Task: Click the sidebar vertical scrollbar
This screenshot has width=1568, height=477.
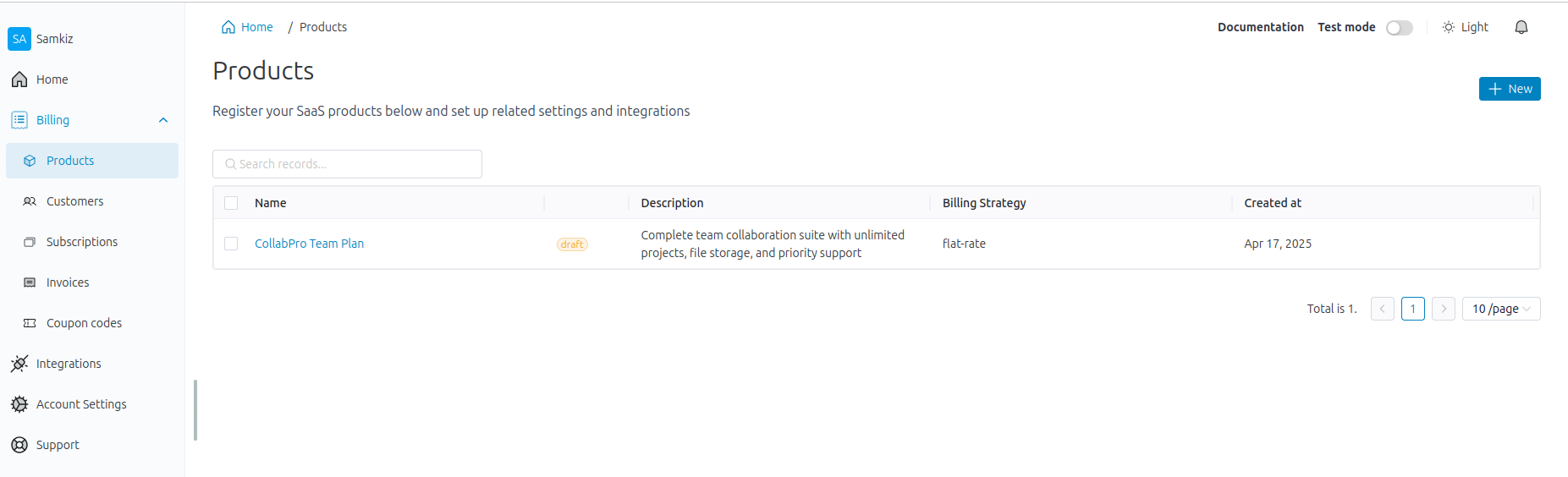Action: point(195,410)
